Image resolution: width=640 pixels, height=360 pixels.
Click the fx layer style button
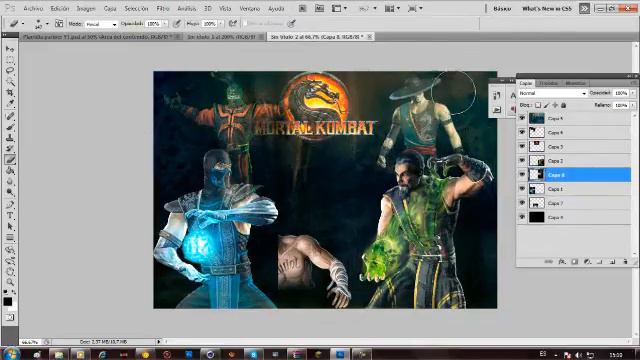562,262
